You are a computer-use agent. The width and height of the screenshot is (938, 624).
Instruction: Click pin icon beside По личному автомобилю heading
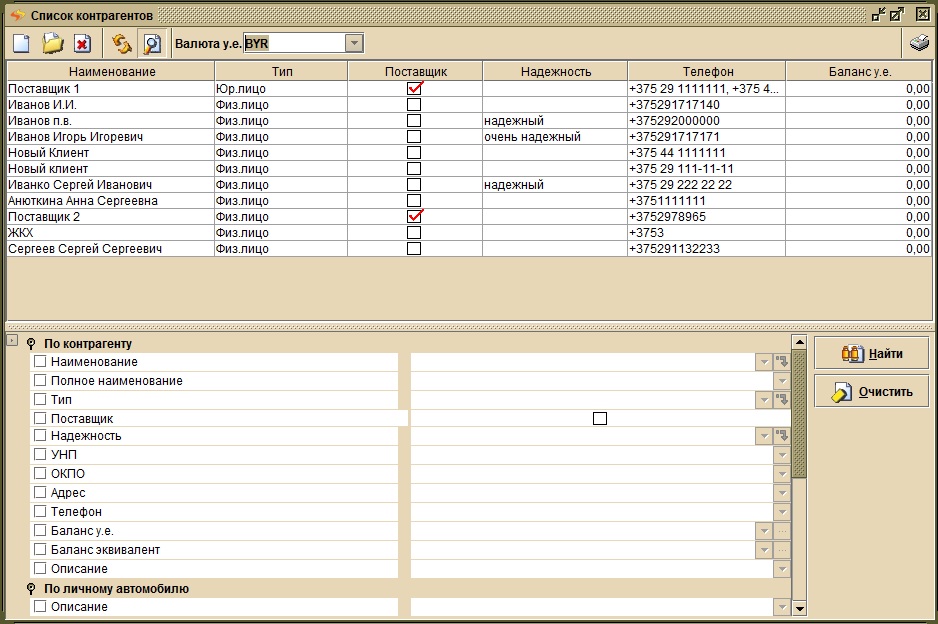click(x=31, y=589)
